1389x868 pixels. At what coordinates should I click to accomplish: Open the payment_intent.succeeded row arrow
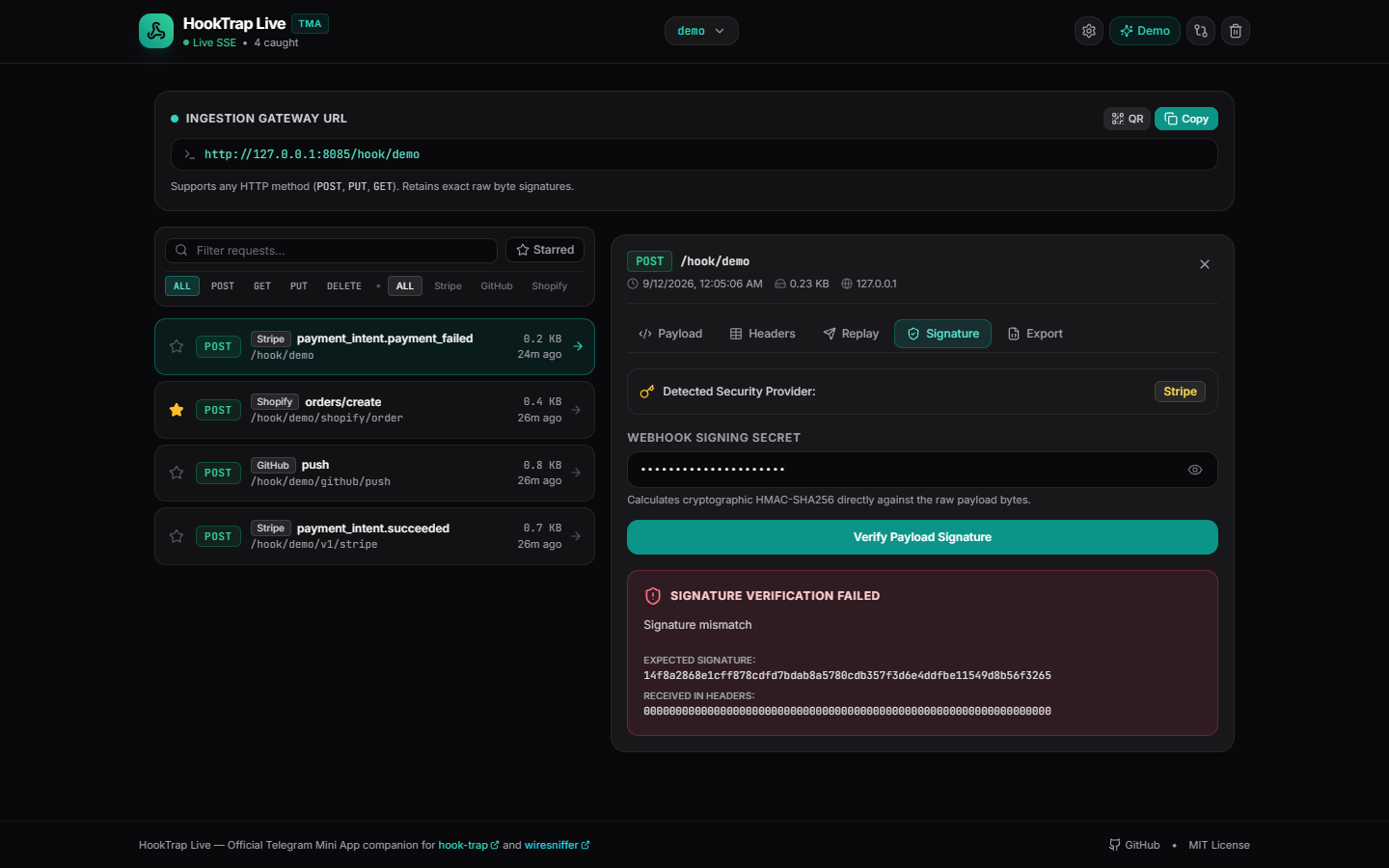pos(576,536)
